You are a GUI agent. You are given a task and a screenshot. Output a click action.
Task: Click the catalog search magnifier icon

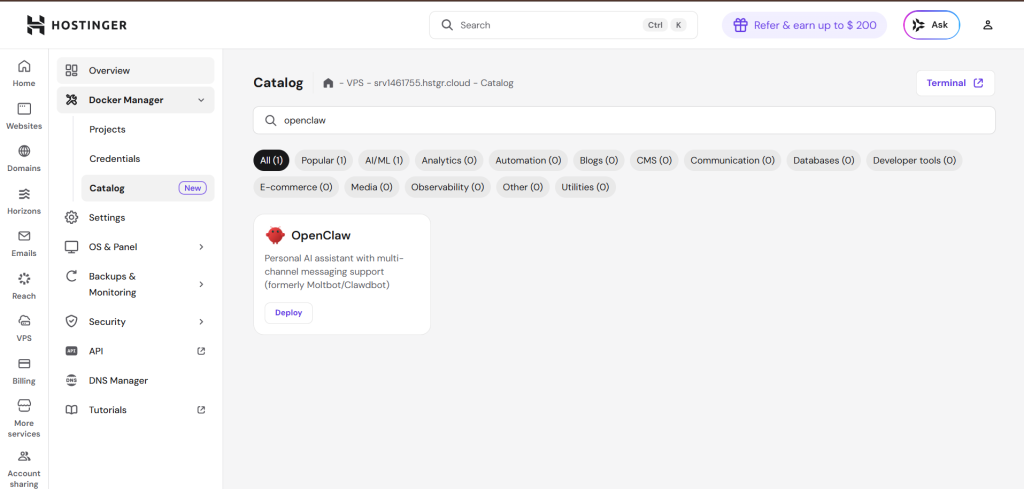(x=270, y=120)
